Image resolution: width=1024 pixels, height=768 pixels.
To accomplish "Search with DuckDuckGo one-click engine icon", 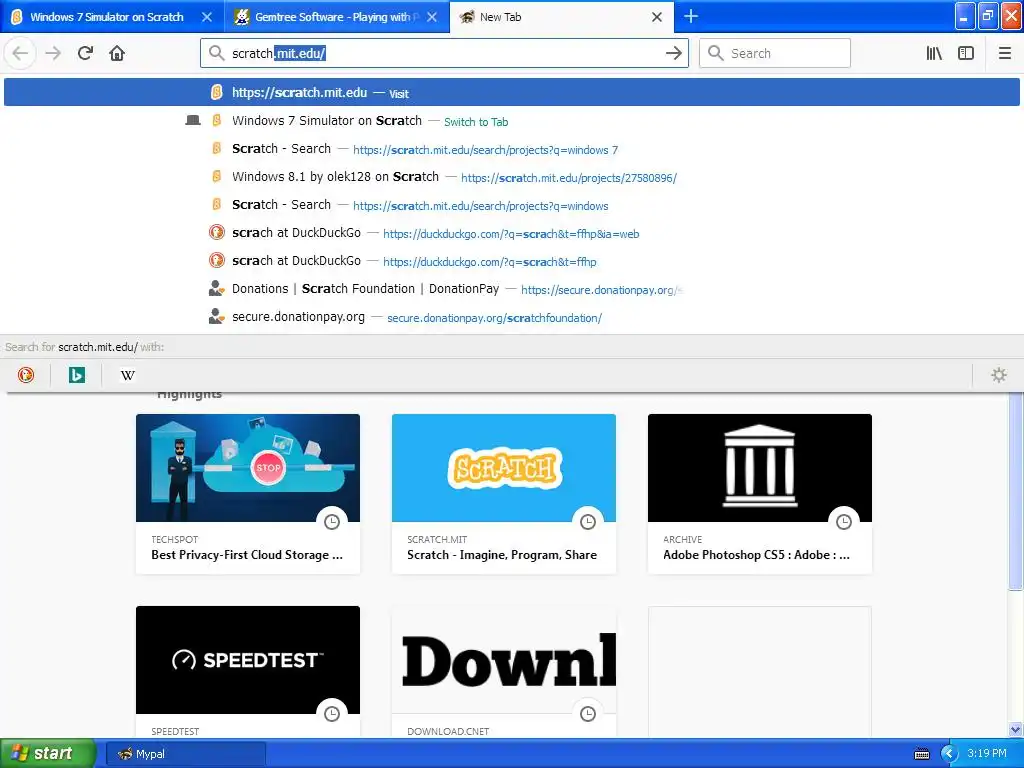I will pyautogui.click(x=26, y=375).
